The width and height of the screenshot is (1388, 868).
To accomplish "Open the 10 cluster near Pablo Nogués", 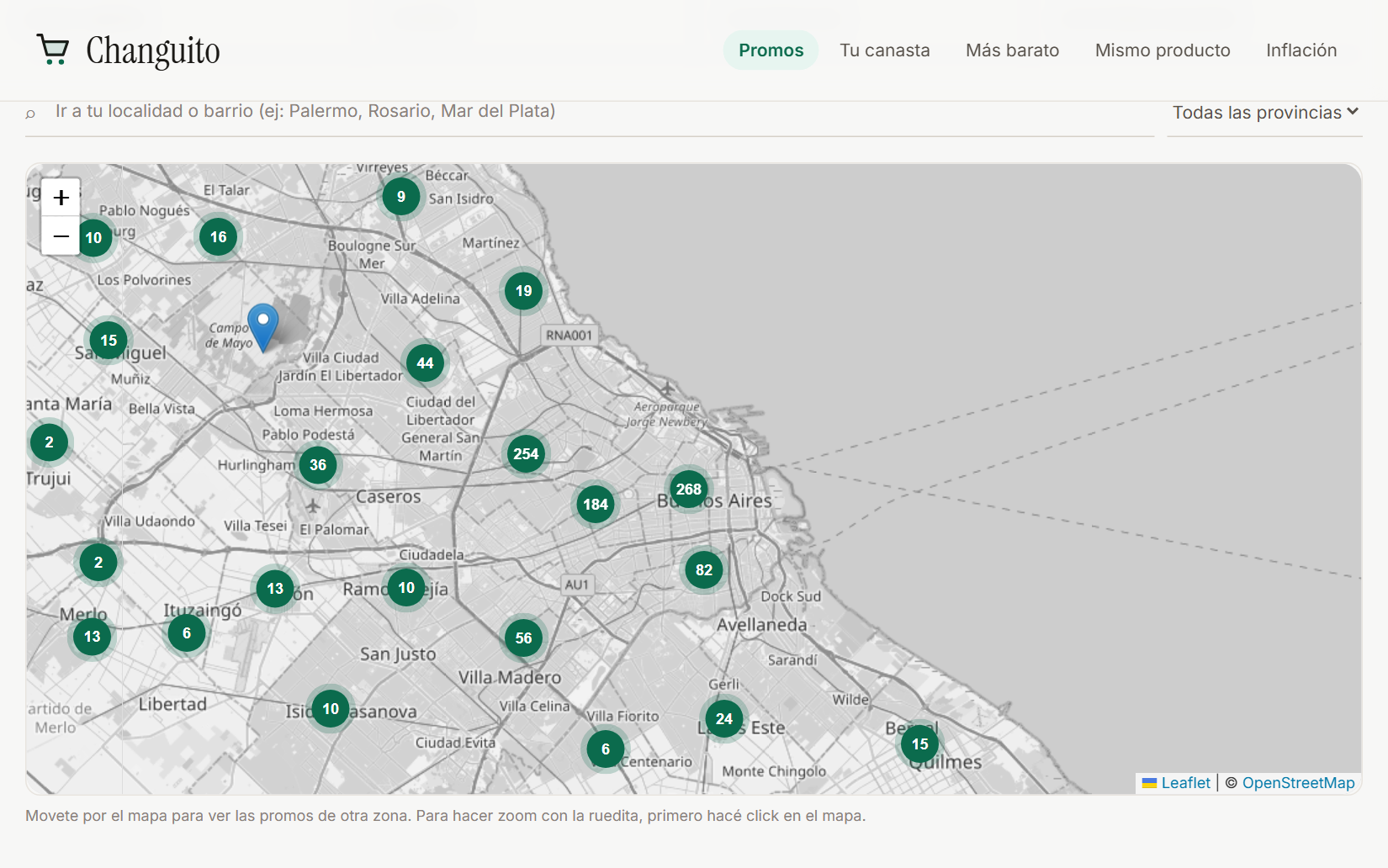I will click(93, 238).
